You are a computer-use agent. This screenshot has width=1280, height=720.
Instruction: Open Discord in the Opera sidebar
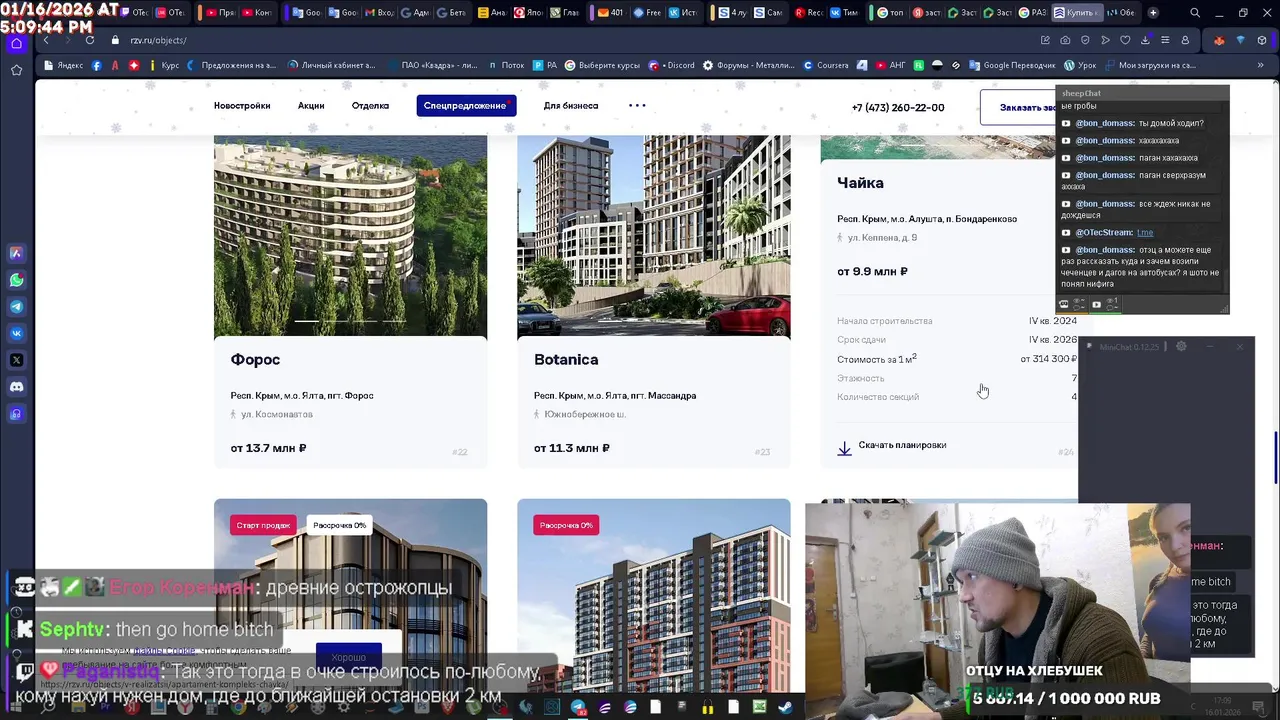16,387
